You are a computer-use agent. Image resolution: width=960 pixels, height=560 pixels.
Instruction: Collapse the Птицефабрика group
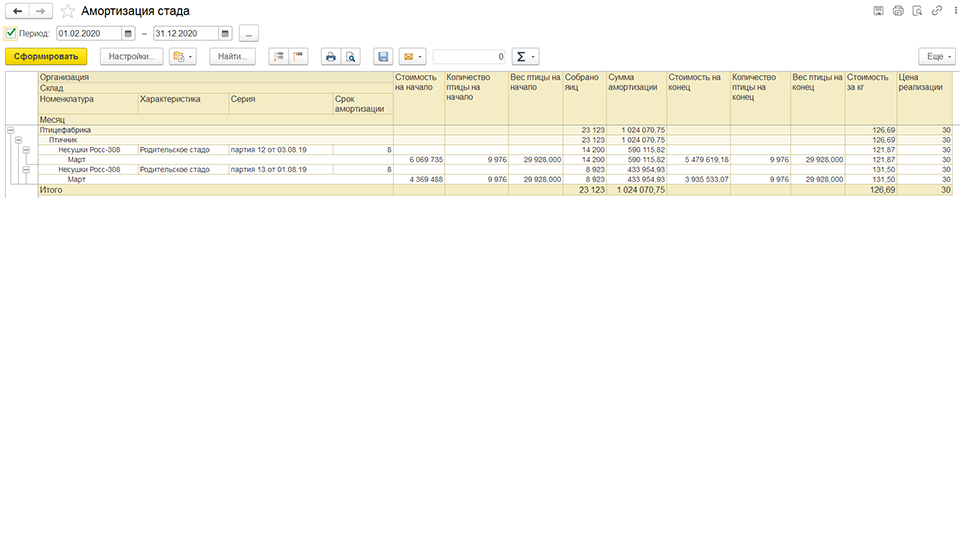click(10, 130)
